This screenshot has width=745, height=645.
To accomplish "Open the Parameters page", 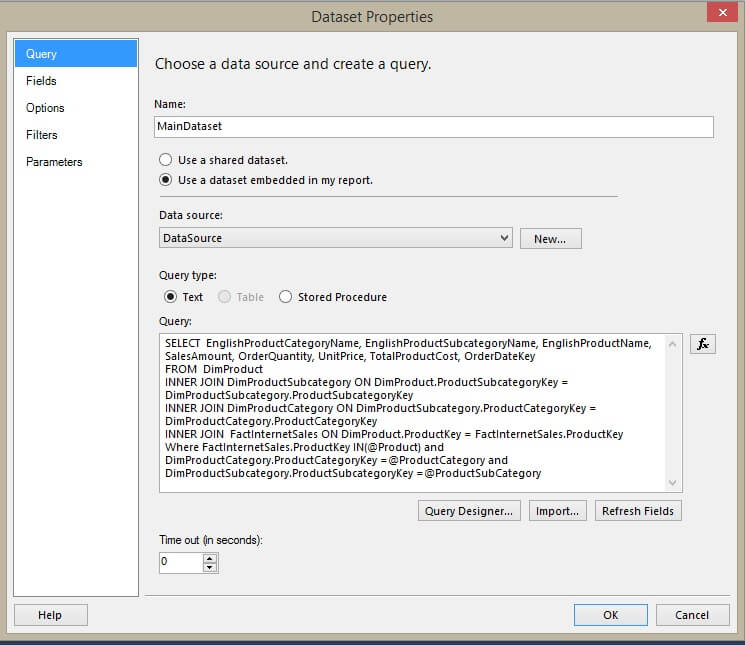I will (54, 162).
